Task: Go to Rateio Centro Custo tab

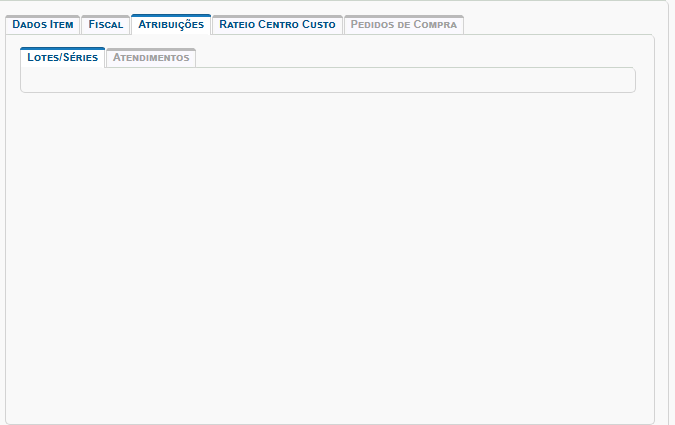Action: pos(277,24)
